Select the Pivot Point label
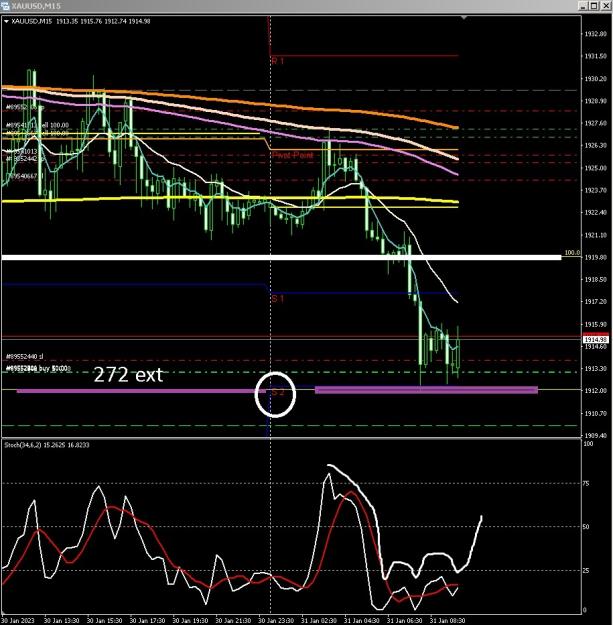This screenshot has width=613, height=625. pyautogui.click(x=293, y=155)
